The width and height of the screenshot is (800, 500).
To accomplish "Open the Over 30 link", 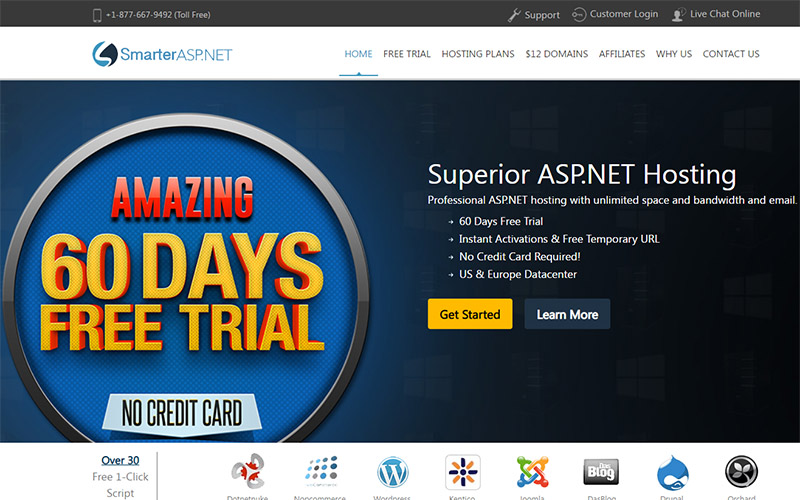I will click(120, 460).
